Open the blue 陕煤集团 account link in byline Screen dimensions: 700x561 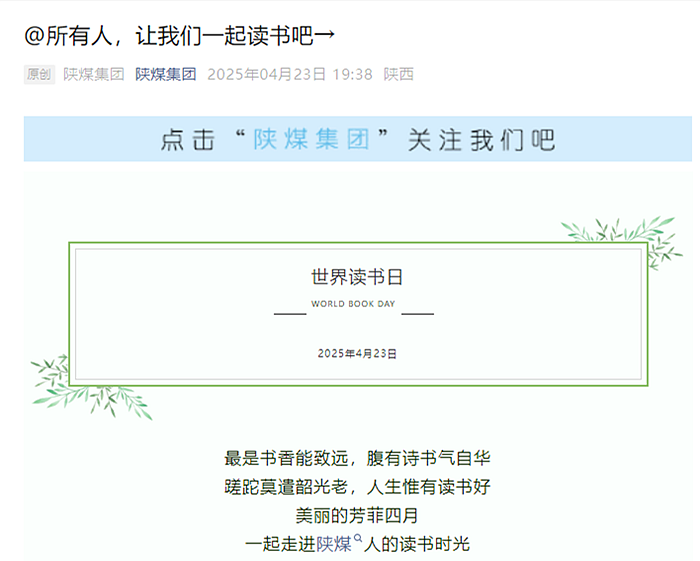point(166,74)
